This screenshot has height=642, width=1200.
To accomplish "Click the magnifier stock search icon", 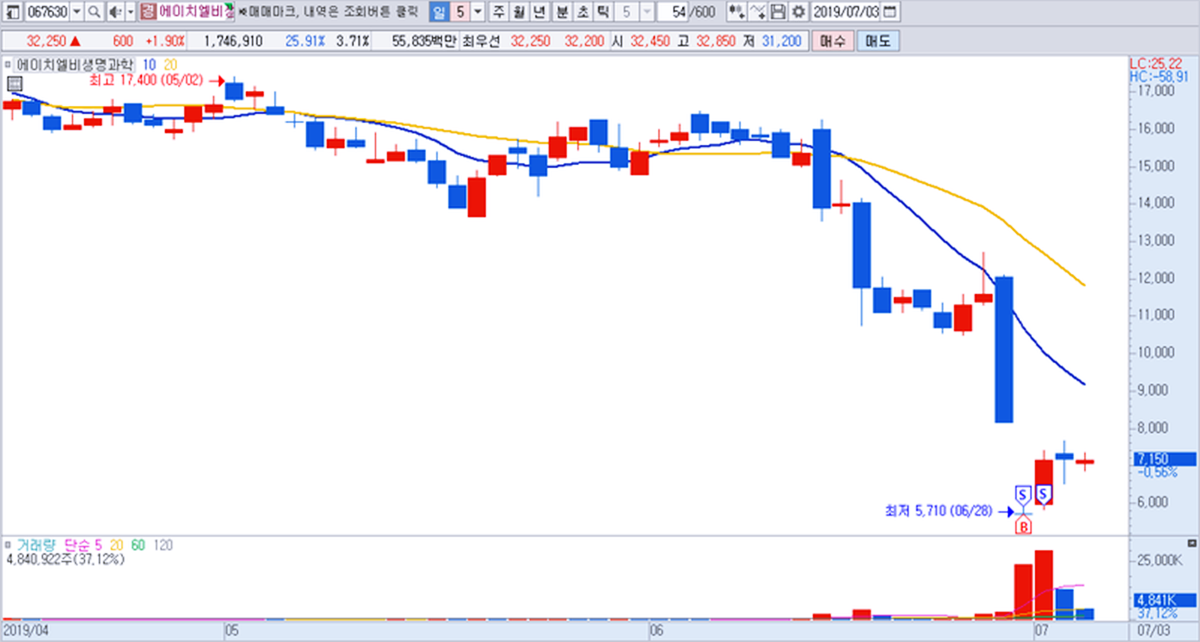I will click(94, 12).
